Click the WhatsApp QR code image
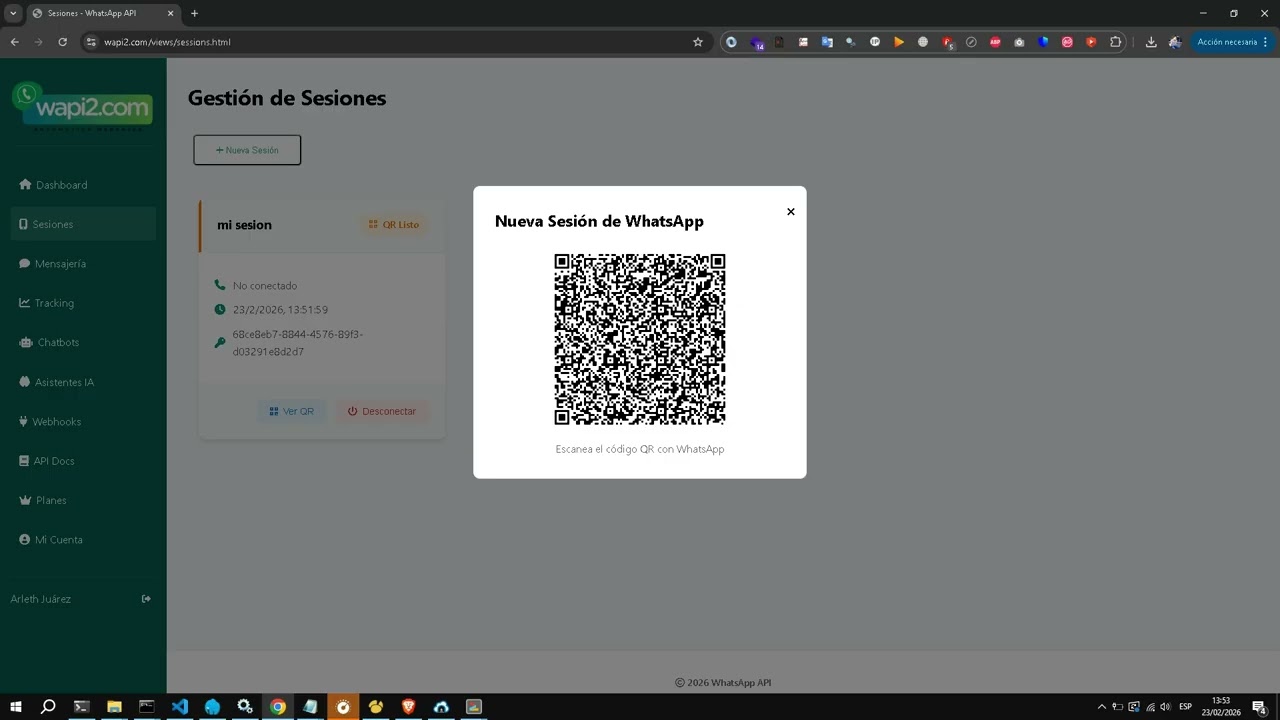The image size is (1280, 720). (x=640, y=339)
